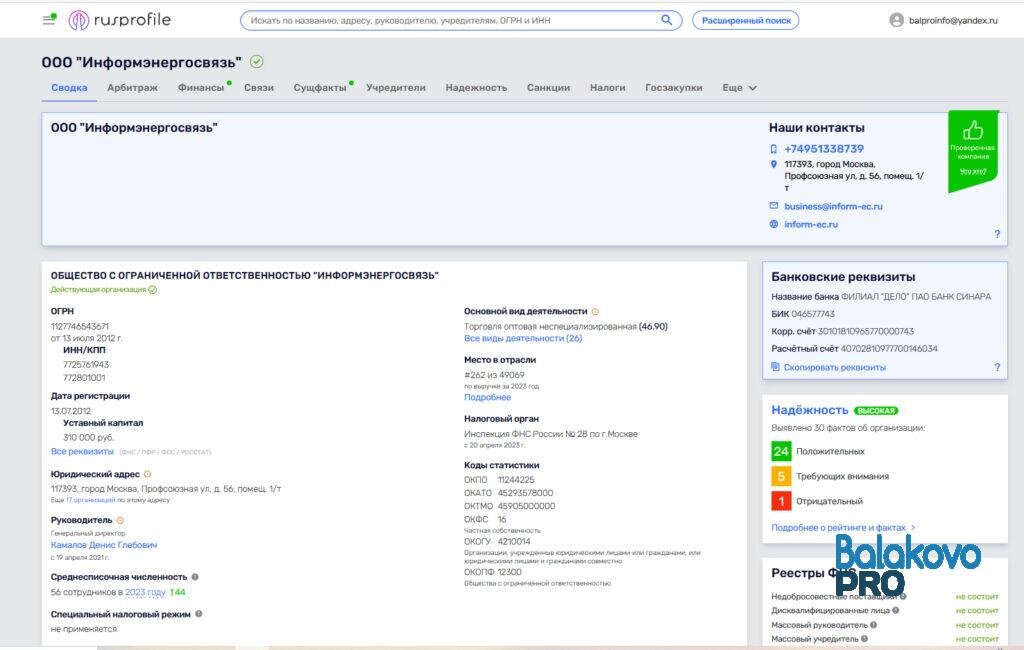
Task: Open business@inform-ec.ru email link
Action: (833, 206)
